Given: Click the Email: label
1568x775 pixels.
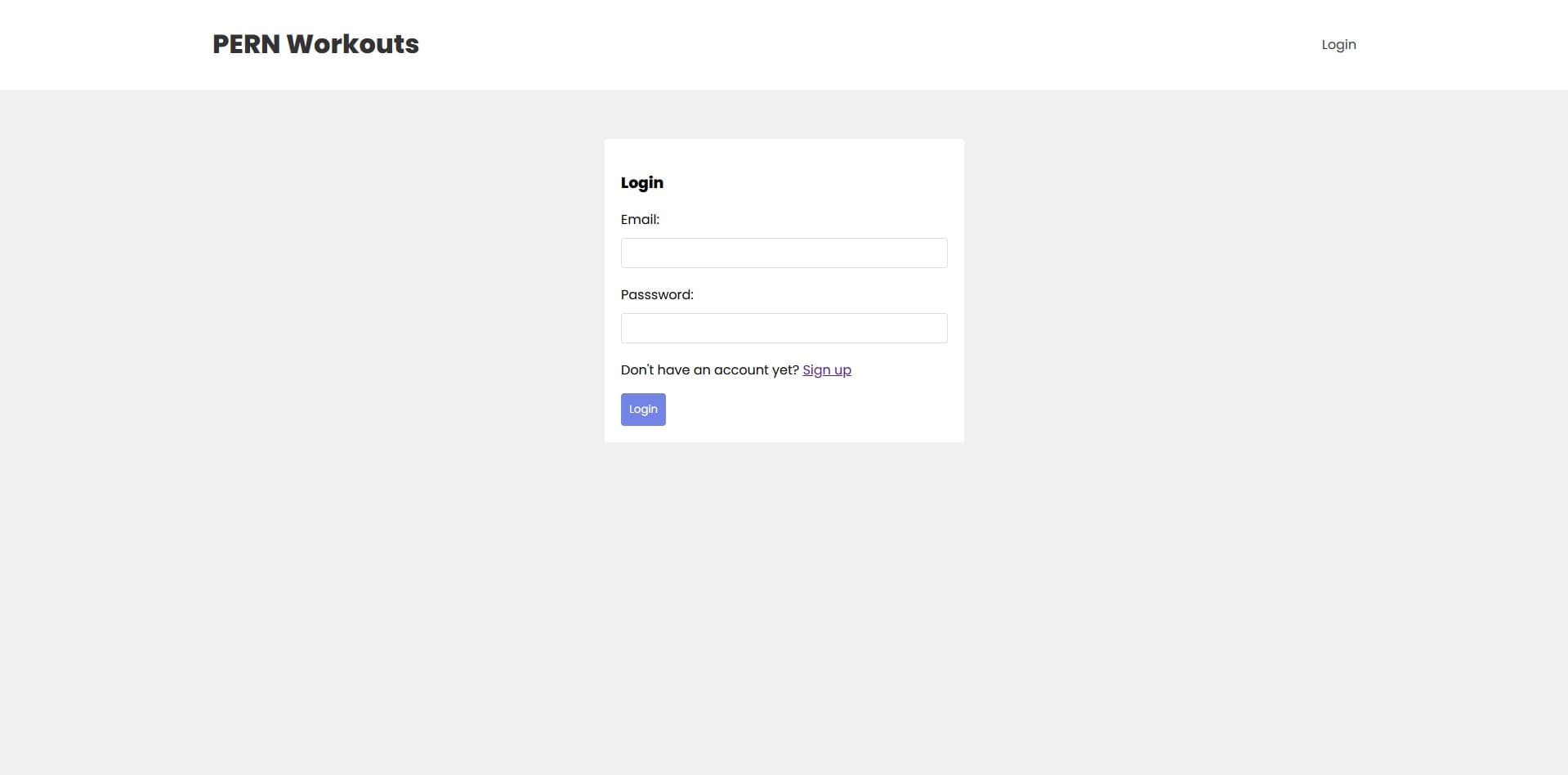Looking at the screenshot, I should 641,219.
